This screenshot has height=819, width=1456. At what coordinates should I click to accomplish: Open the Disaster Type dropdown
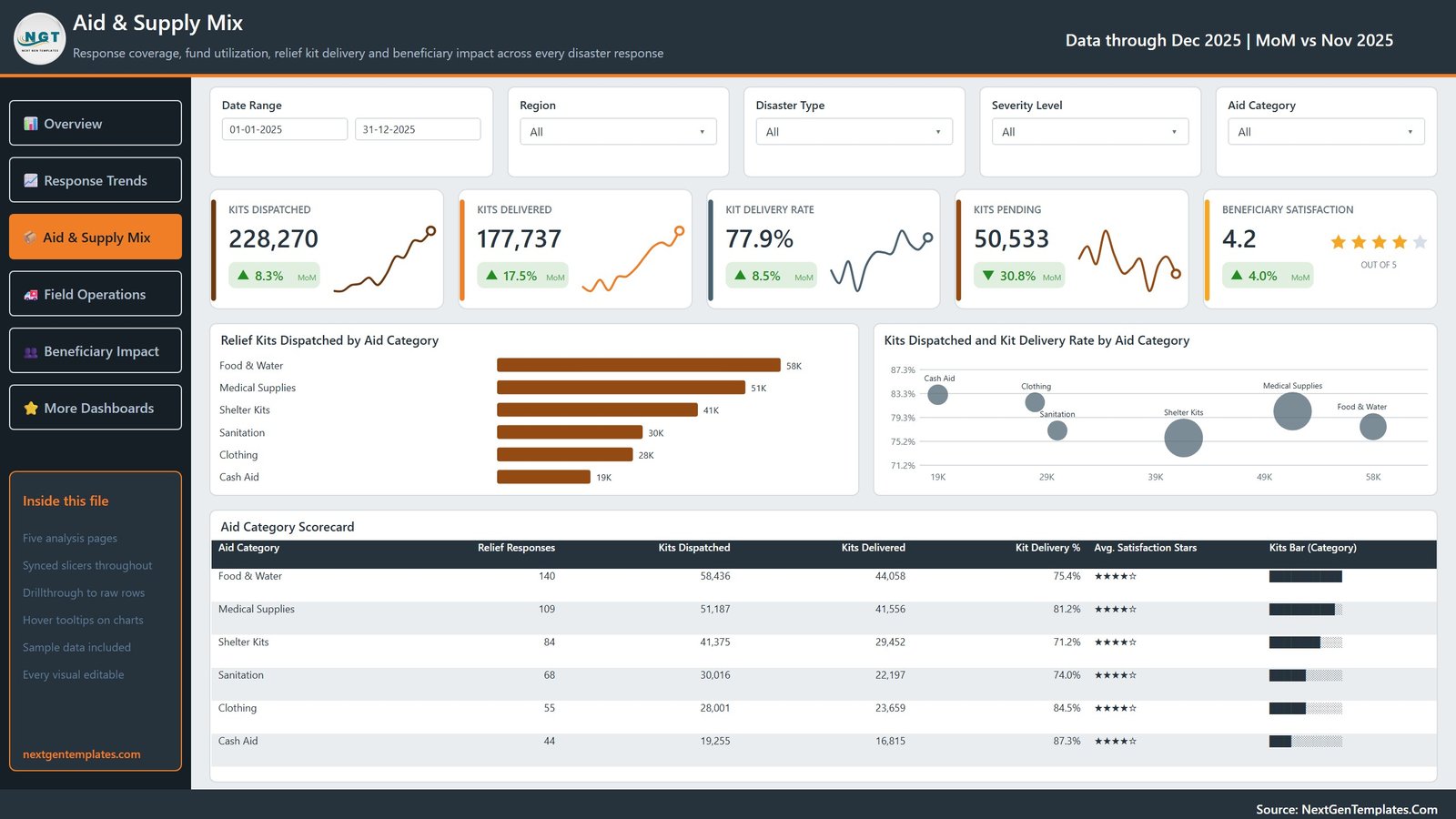pos(854,132)
